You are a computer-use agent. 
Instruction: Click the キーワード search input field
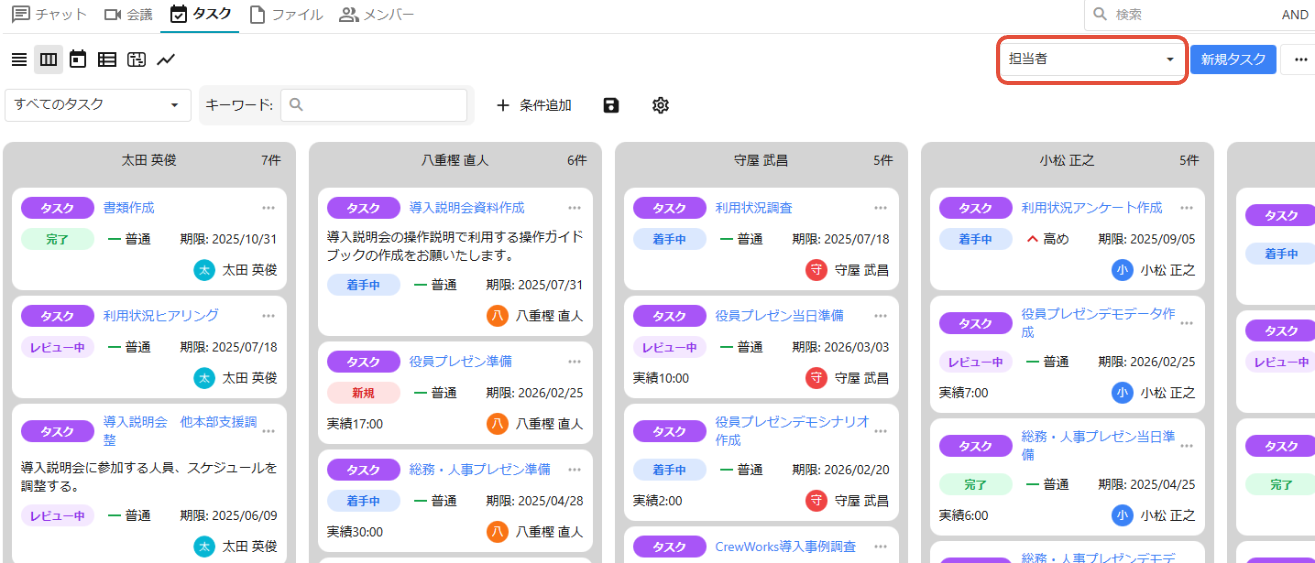tap(374, 105)
